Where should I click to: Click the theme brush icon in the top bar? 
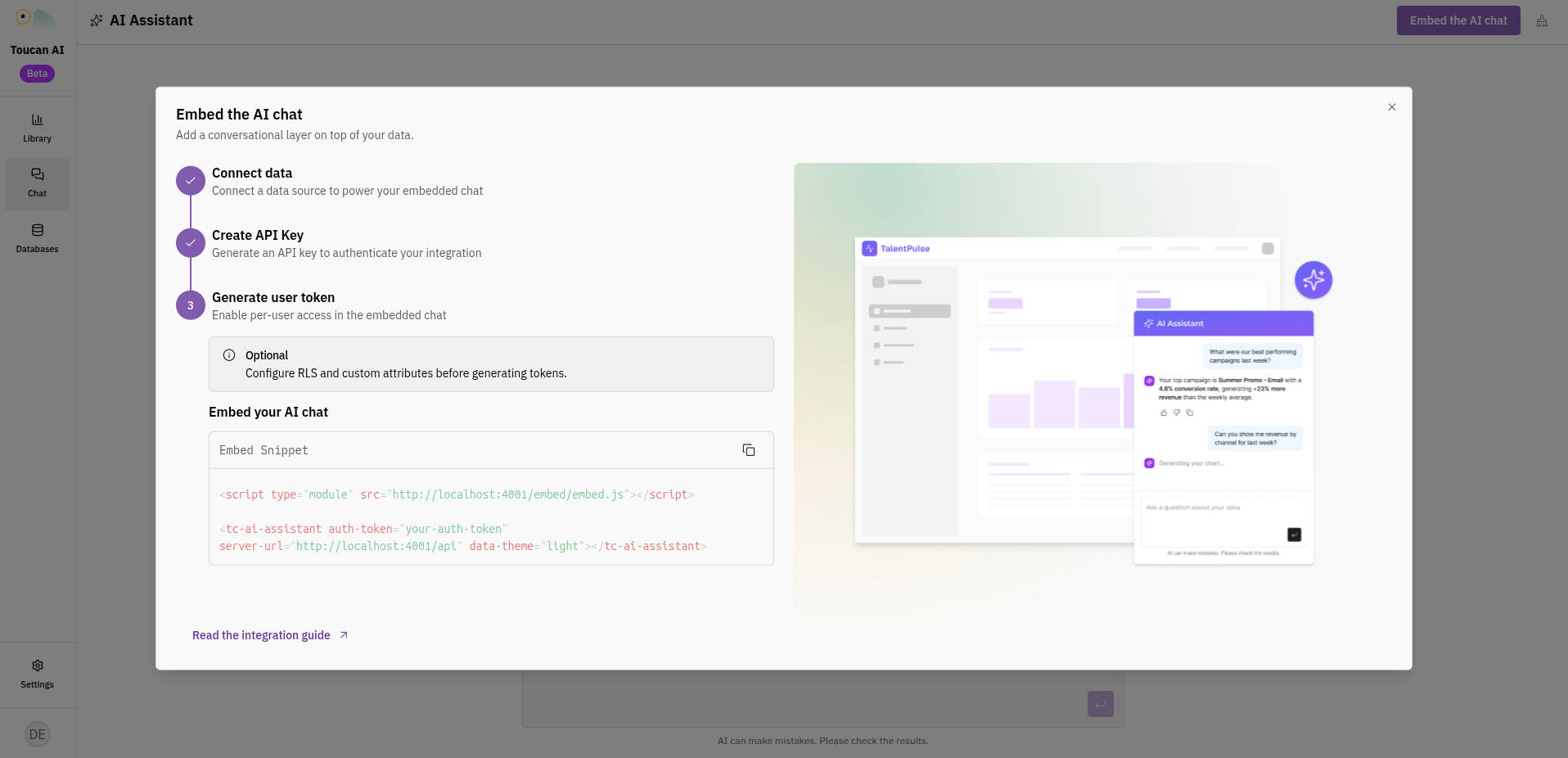point(1542,20)
